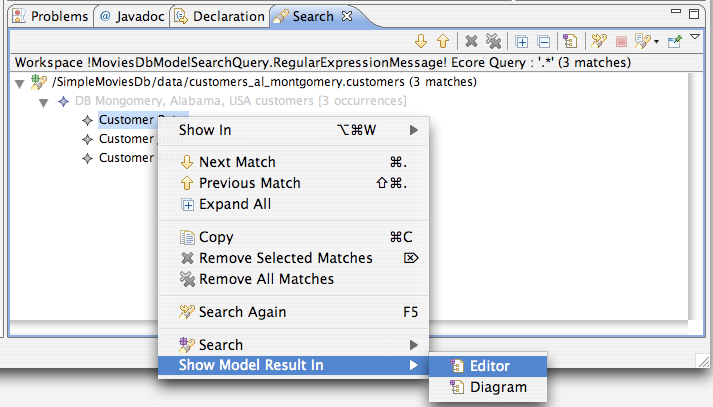
Task: Select DB Mongomery, Alabama, USA customers row
Action: pos(241,101)
